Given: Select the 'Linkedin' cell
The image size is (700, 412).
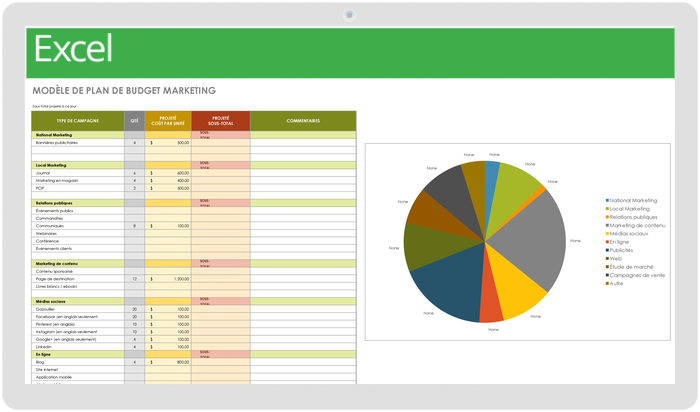Looking at the screenshot, I should pyautogui.click(x=78, y=347).
